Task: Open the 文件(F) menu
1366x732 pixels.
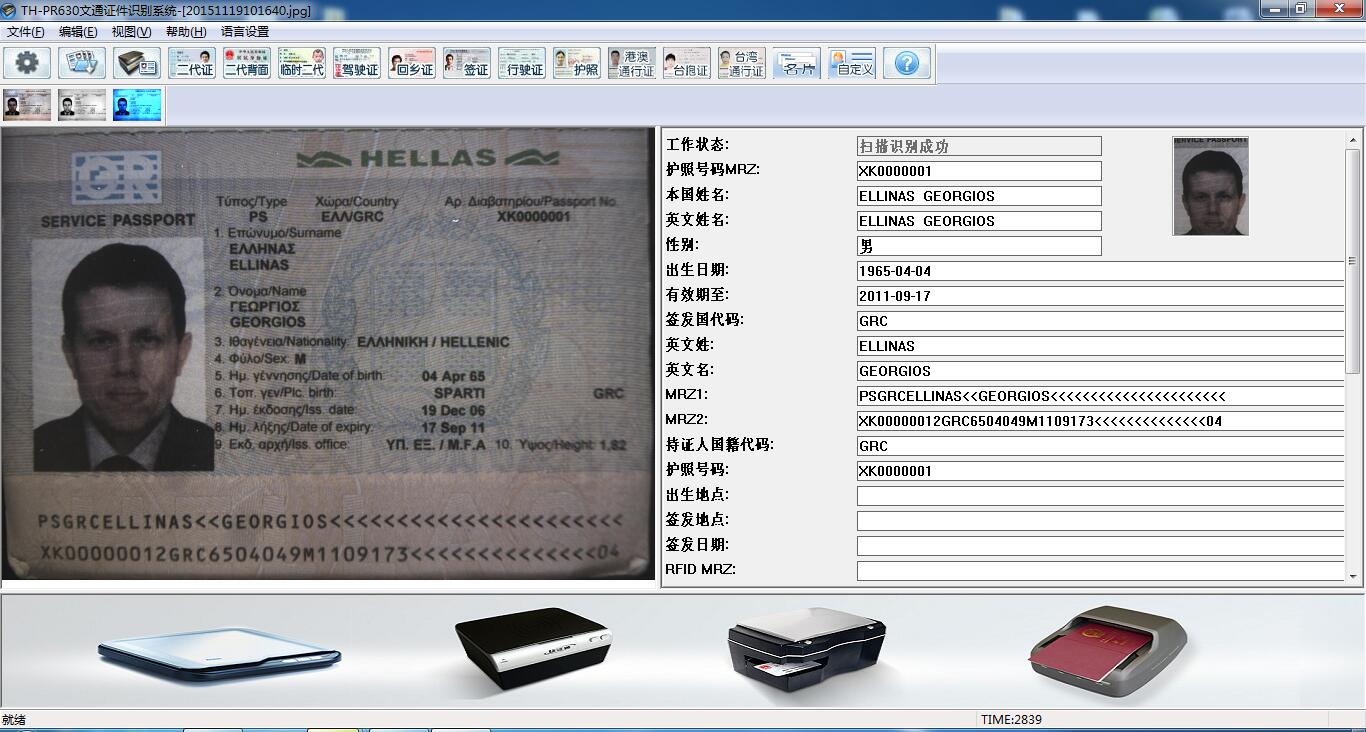Action: (x=26, y=32)
